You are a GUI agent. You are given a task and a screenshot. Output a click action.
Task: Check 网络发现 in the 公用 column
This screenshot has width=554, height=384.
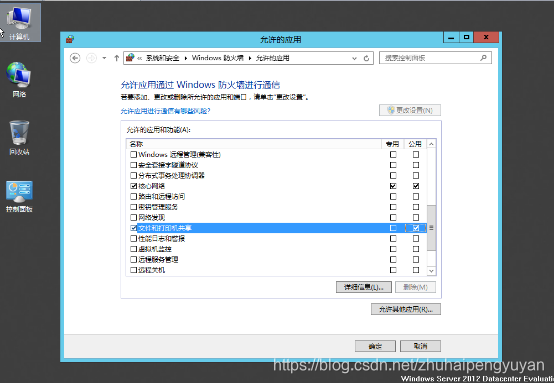416,218
